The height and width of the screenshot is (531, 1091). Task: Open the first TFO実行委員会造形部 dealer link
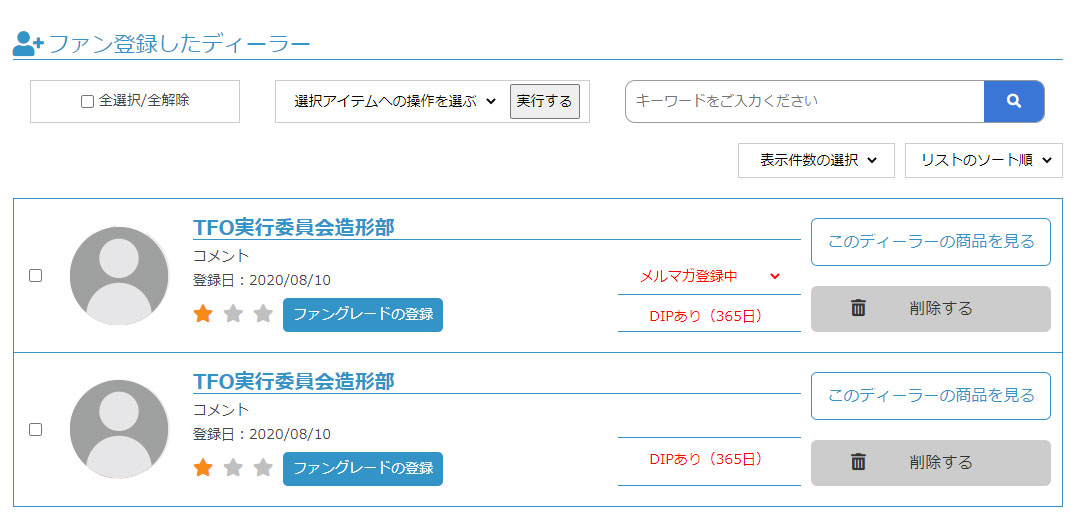[x=293, y=228]
